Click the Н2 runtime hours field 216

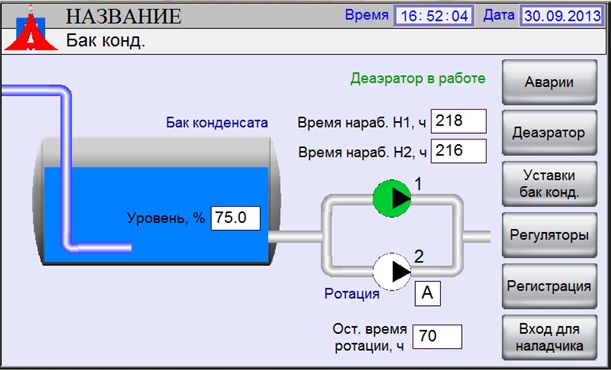459,151
